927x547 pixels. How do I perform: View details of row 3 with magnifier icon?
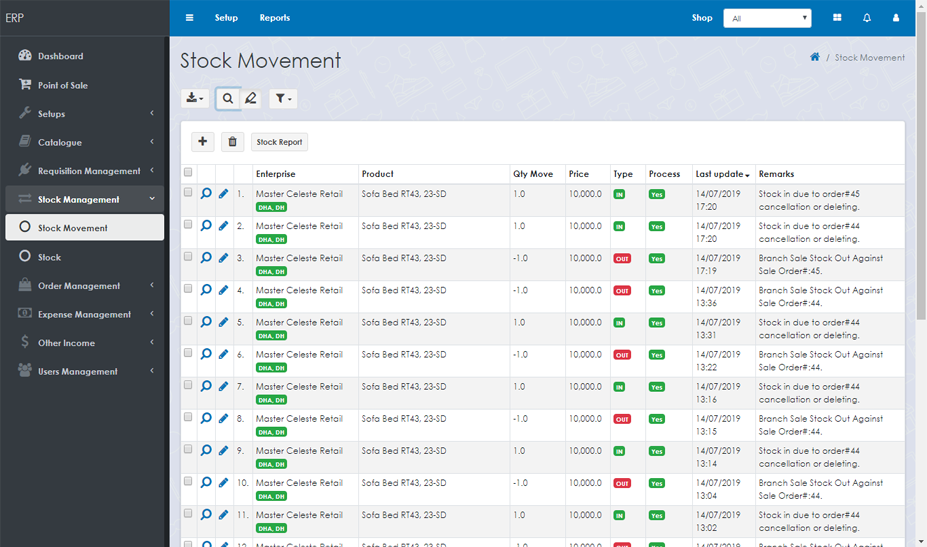(206, 258)
